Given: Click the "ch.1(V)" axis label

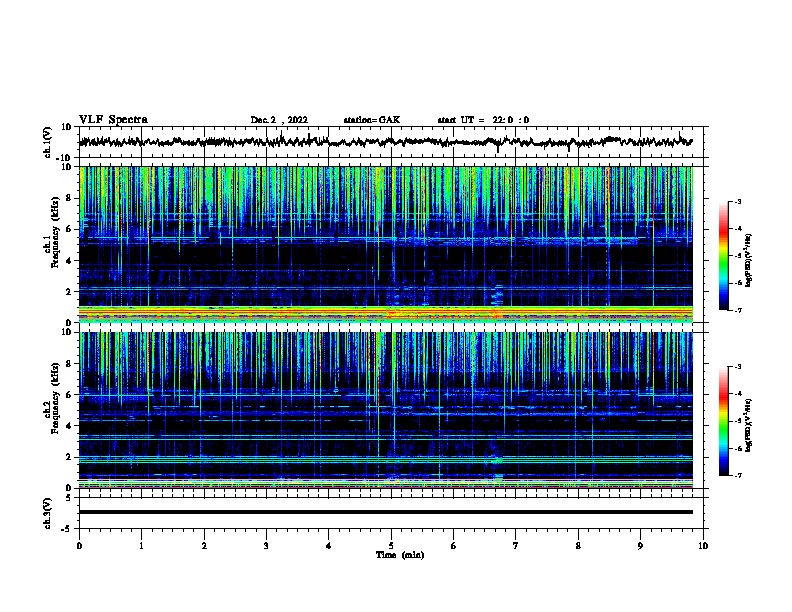Looking at the screenshot, I should [48, 142].
